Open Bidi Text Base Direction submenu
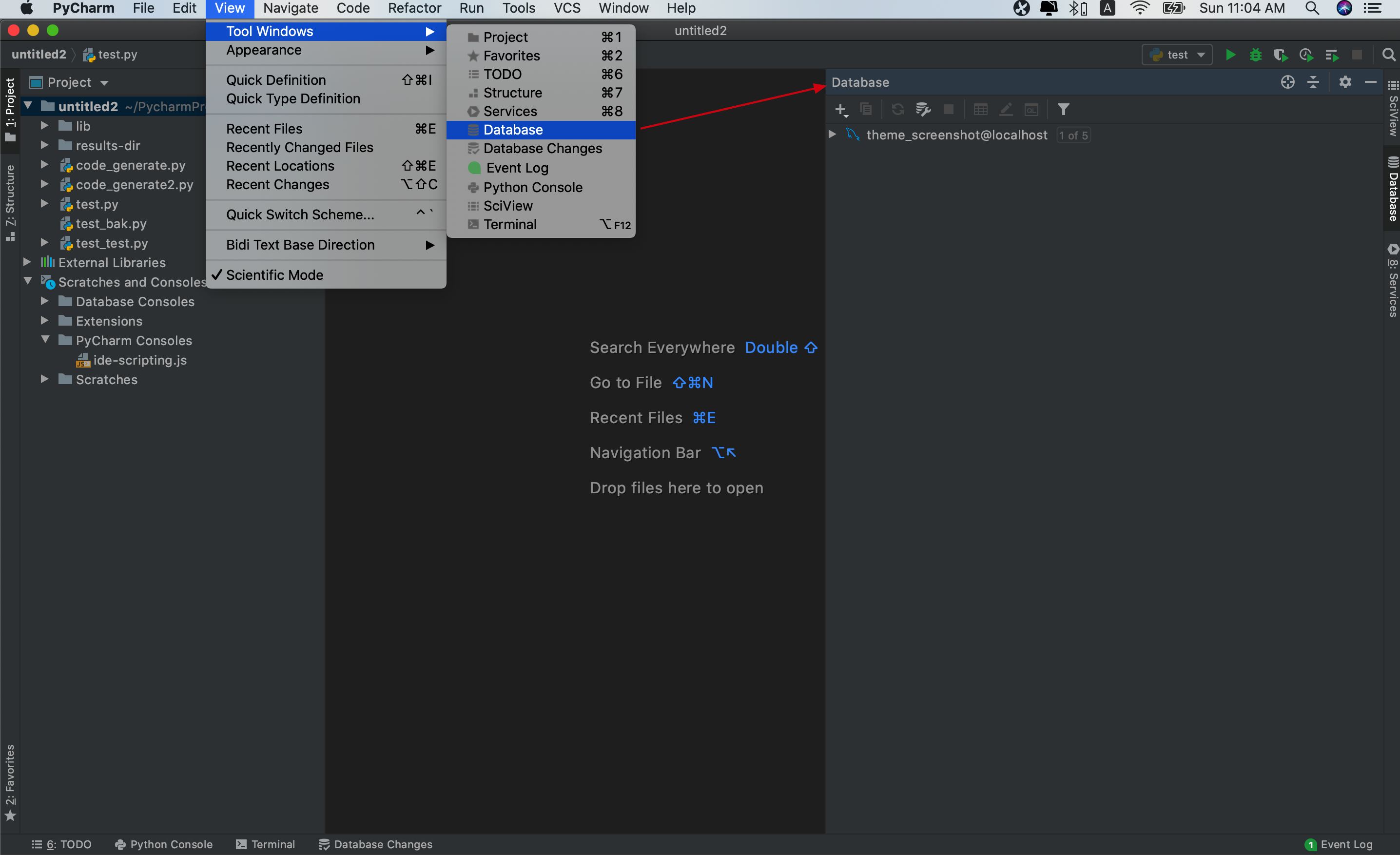Viewport: 1400px width, 855px height. pos(326,245)
